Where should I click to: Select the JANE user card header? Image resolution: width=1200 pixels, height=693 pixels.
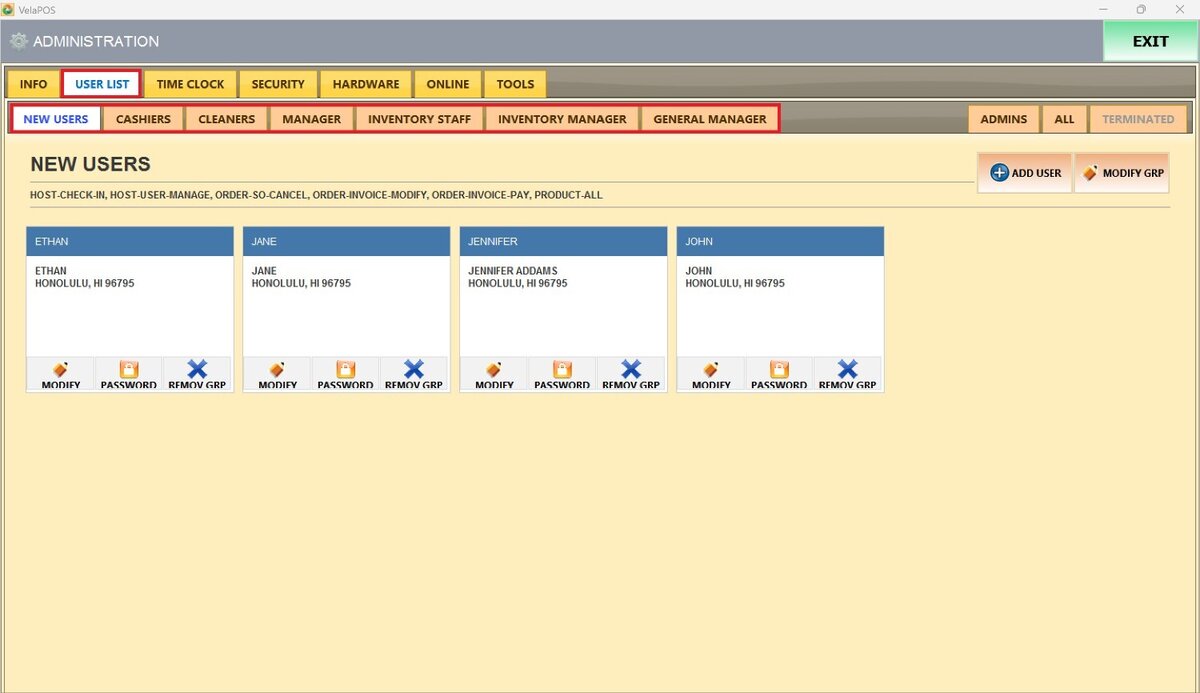click(347, 241)
